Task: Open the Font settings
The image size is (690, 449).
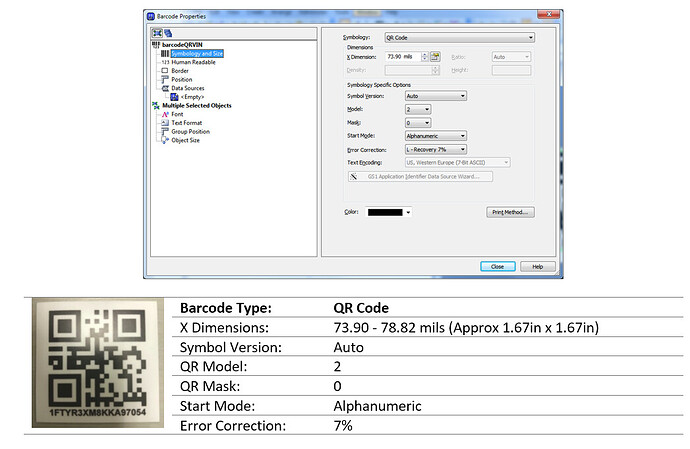Action: (177, 114)
